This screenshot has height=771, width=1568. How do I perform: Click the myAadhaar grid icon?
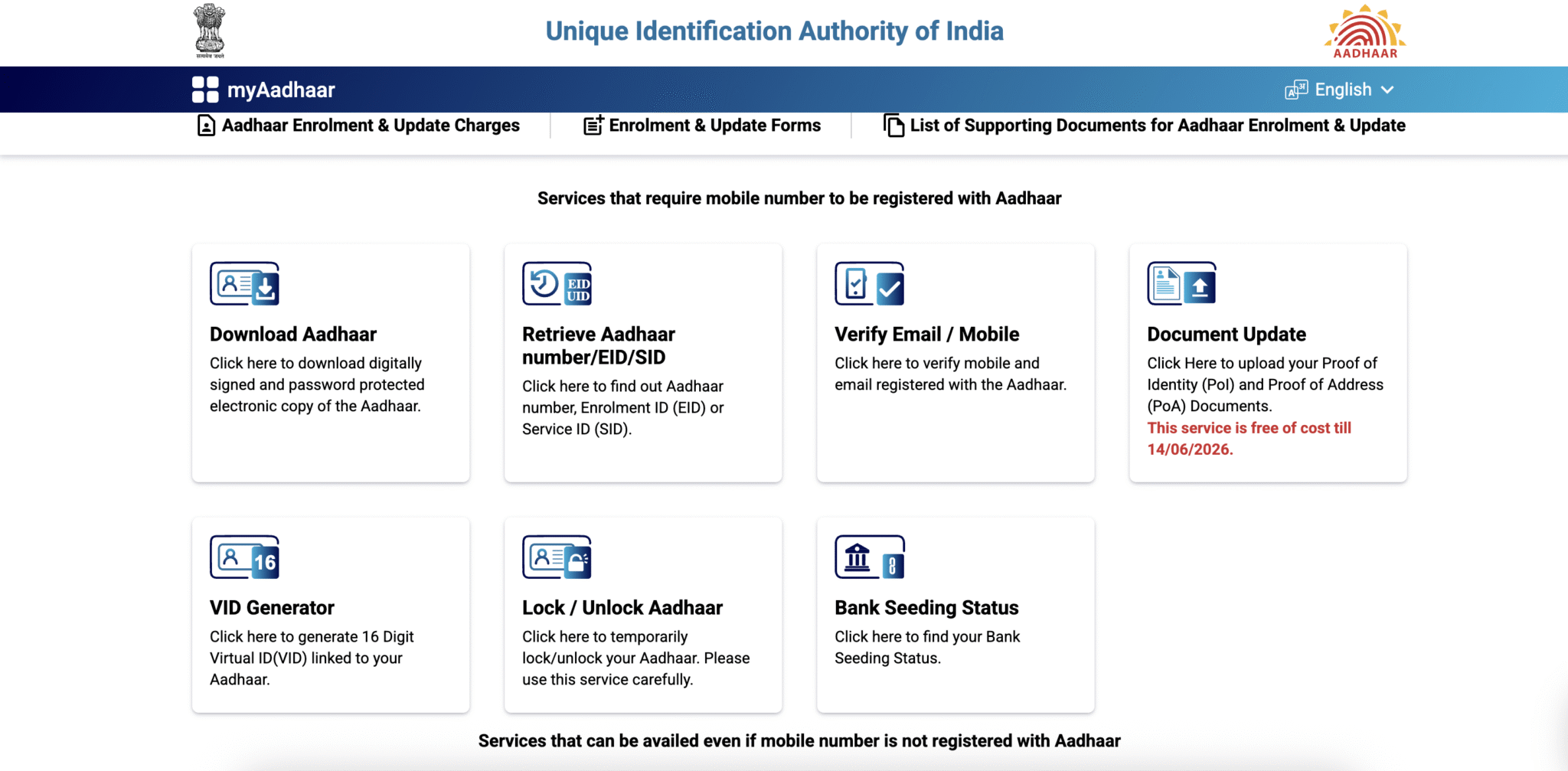pyautogui.click(x=205, y=90)
